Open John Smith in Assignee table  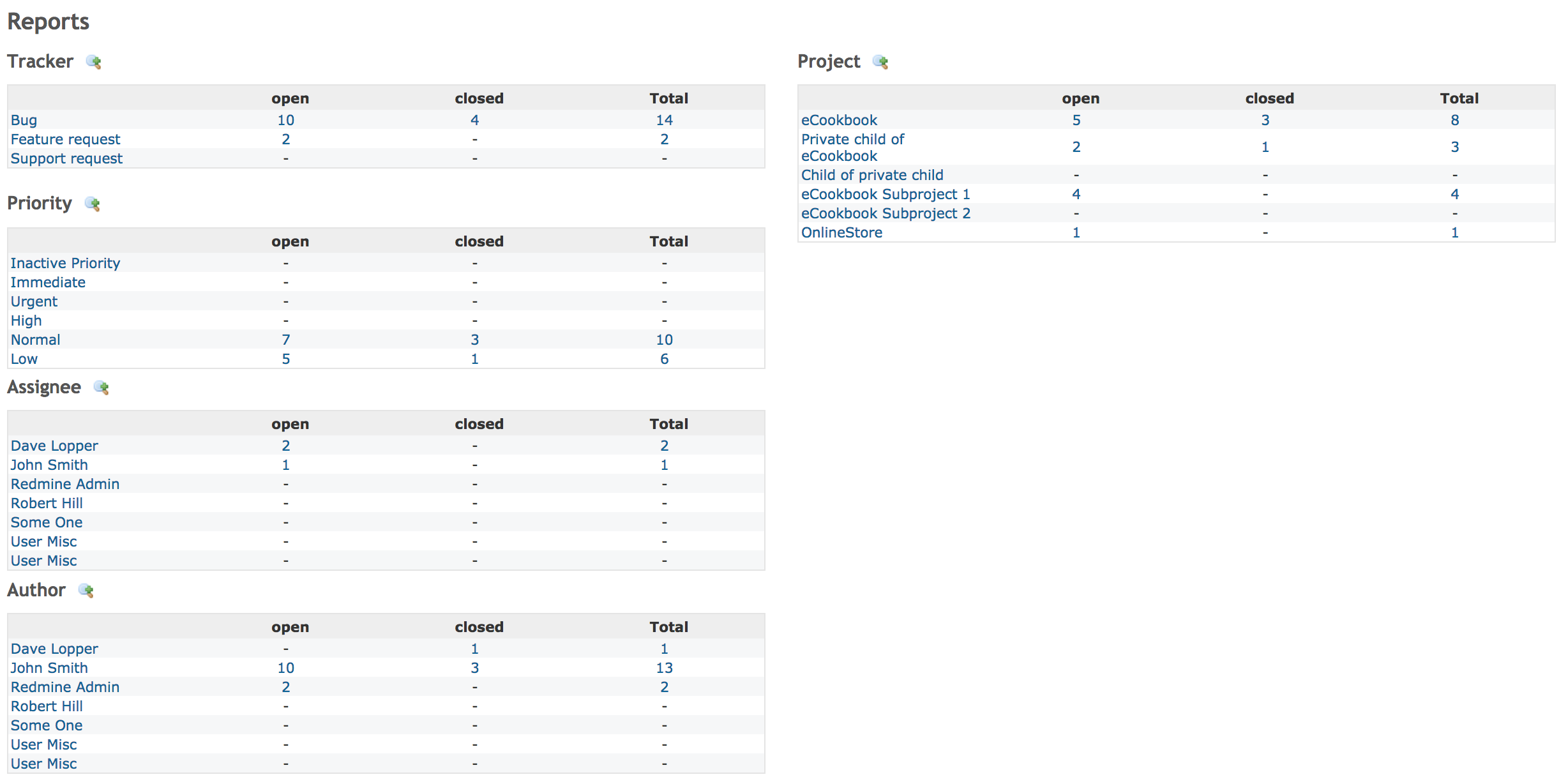pos(49,465)
